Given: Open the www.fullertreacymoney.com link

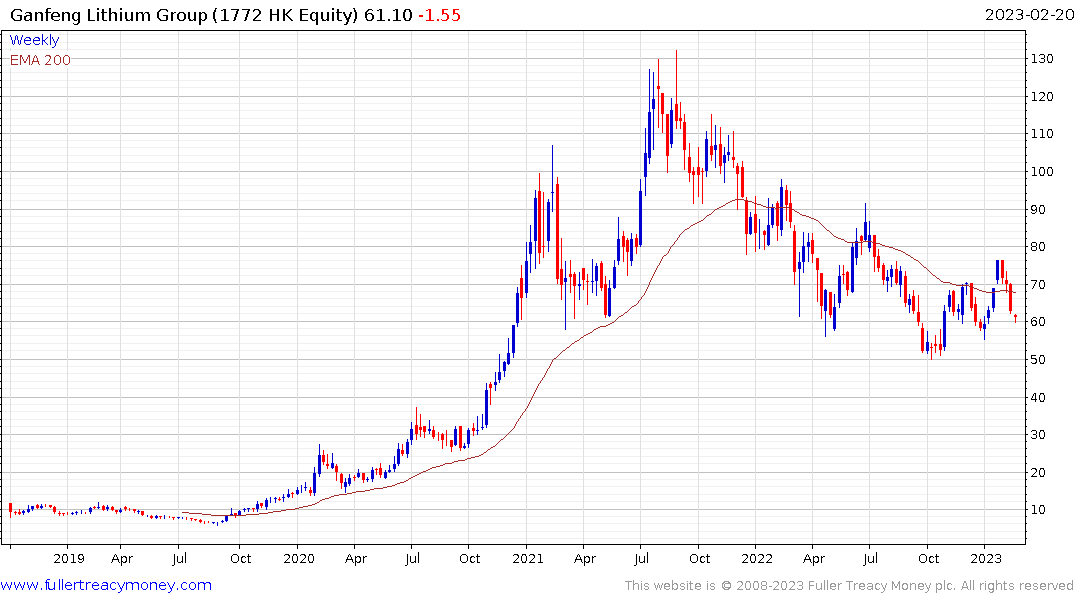Looking at the screenshot, I should coord(106,585).
